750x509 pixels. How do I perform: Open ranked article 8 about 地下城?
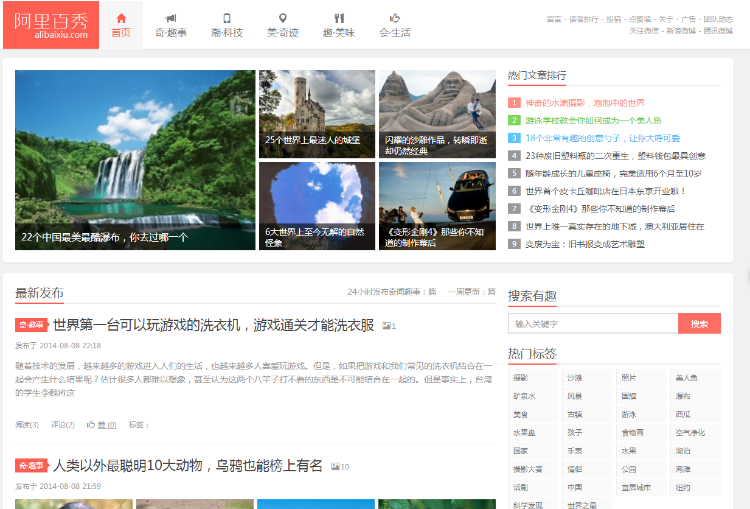click(x=615, y=227)
